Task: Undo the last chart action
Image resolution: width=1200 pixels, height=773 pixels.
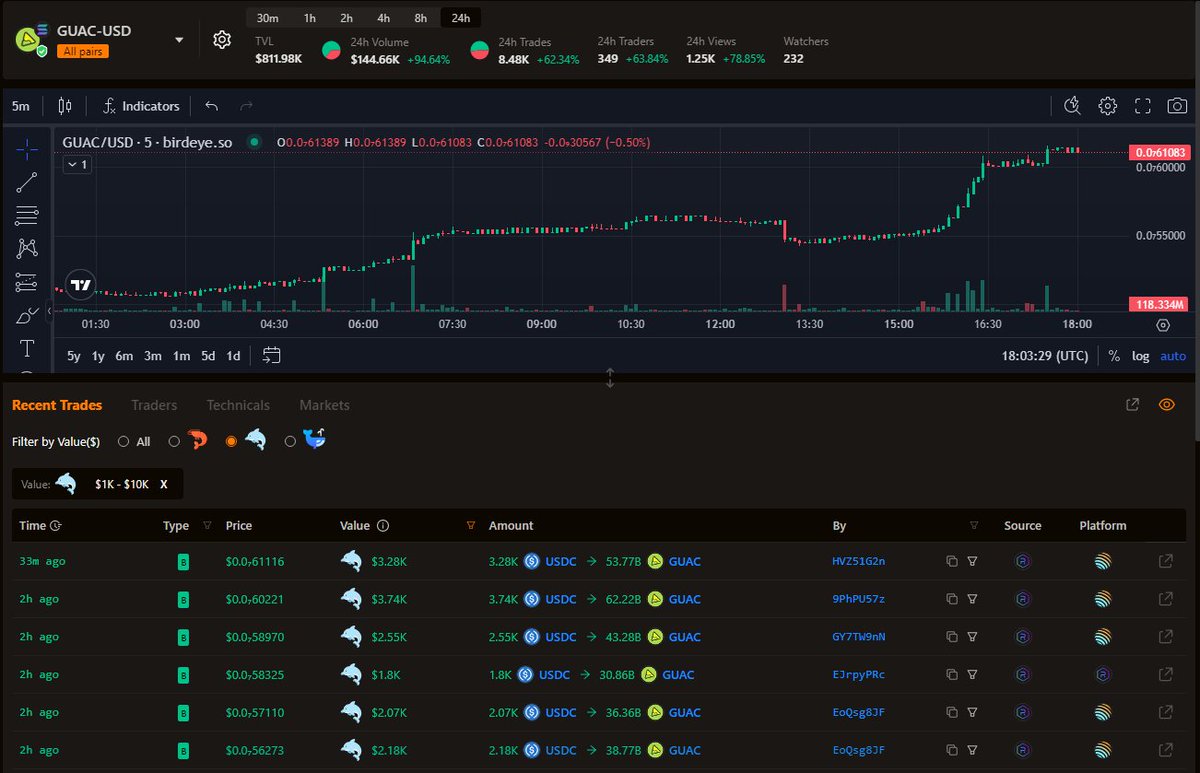Action: click(x=211, y=106)
